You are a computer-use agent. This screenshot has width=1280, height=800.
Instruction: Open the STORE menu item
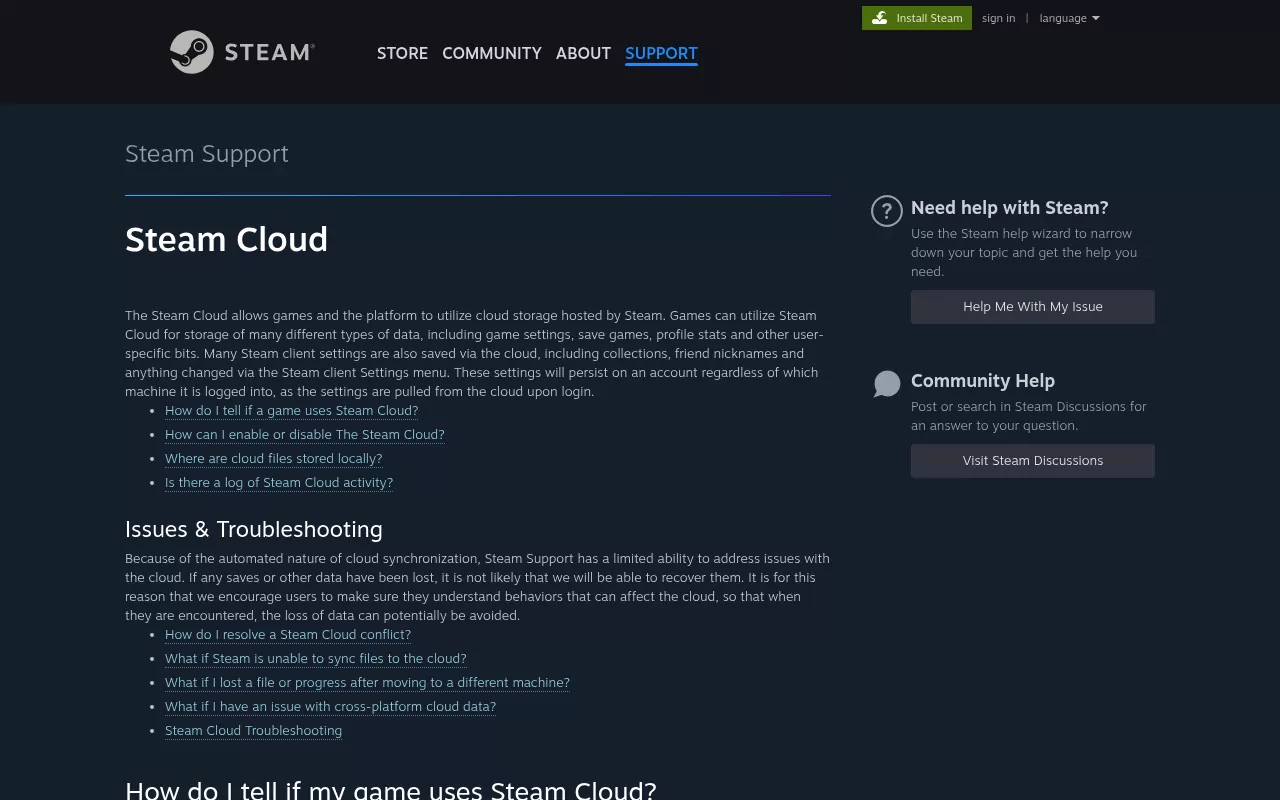(402, 53)
